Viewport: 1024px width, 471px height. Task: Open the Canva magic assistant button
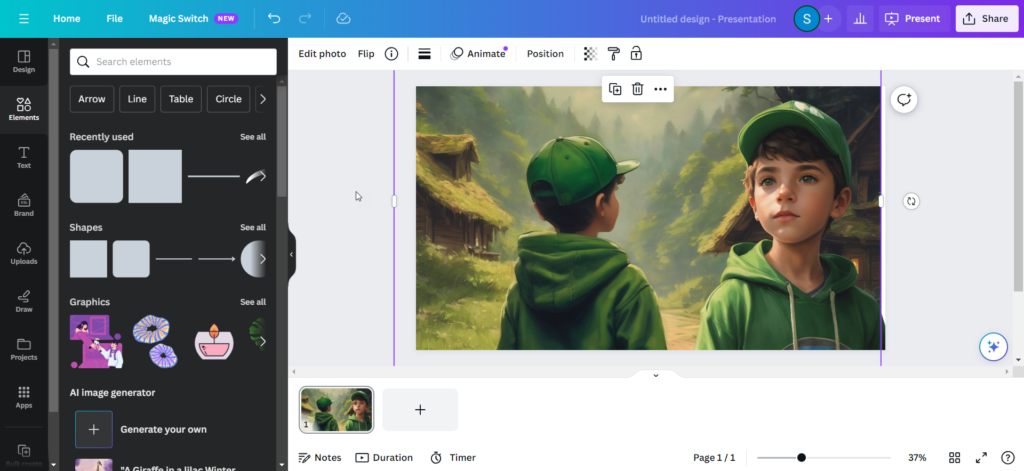993,346
